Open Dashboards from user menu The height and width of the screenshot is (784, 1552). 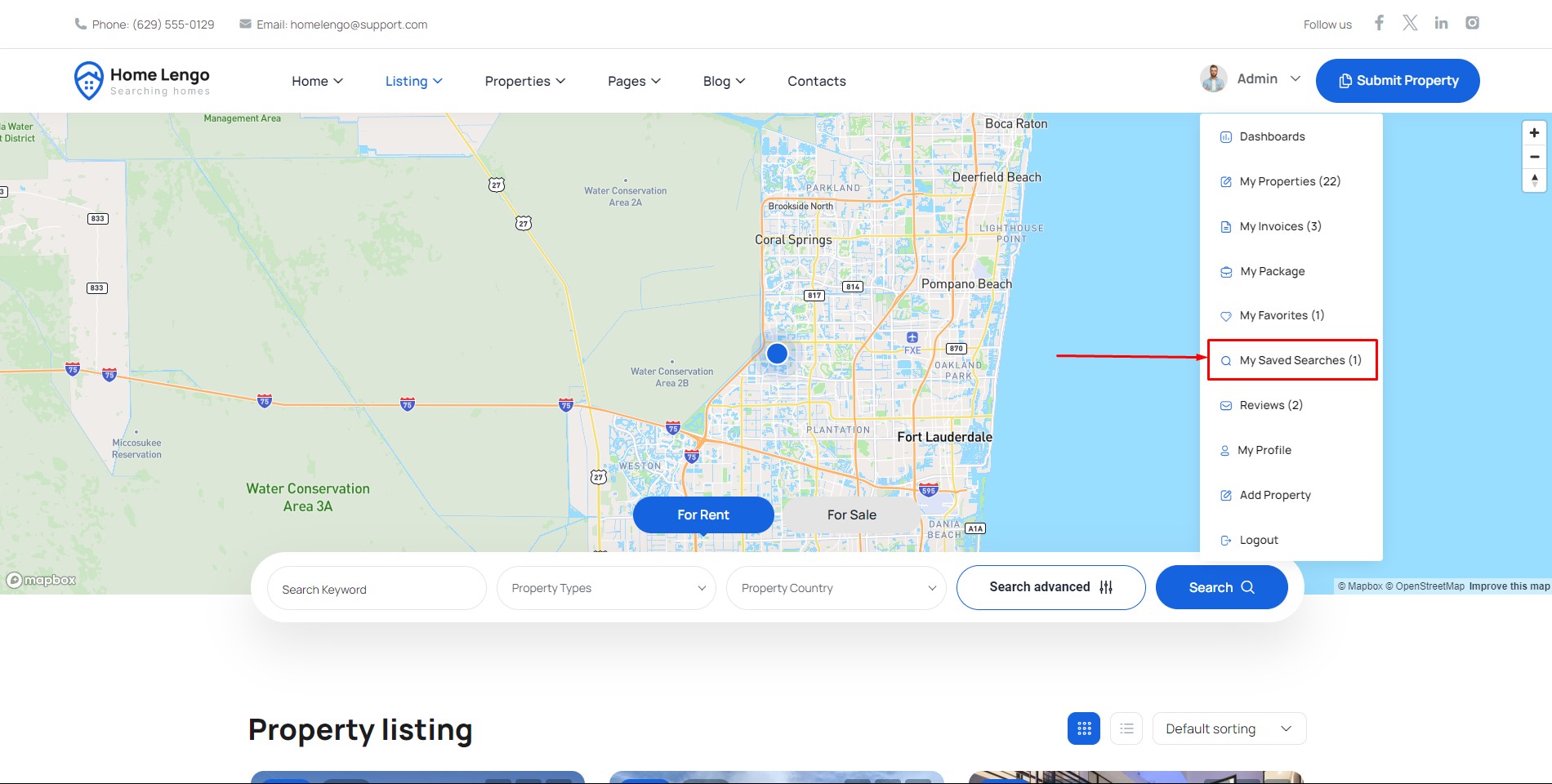pos(1272,136)
